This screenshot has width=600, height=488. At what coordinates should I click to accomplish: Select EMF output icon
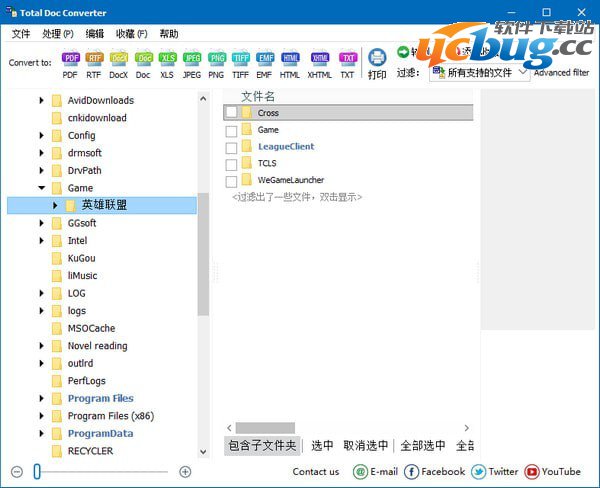265,58
